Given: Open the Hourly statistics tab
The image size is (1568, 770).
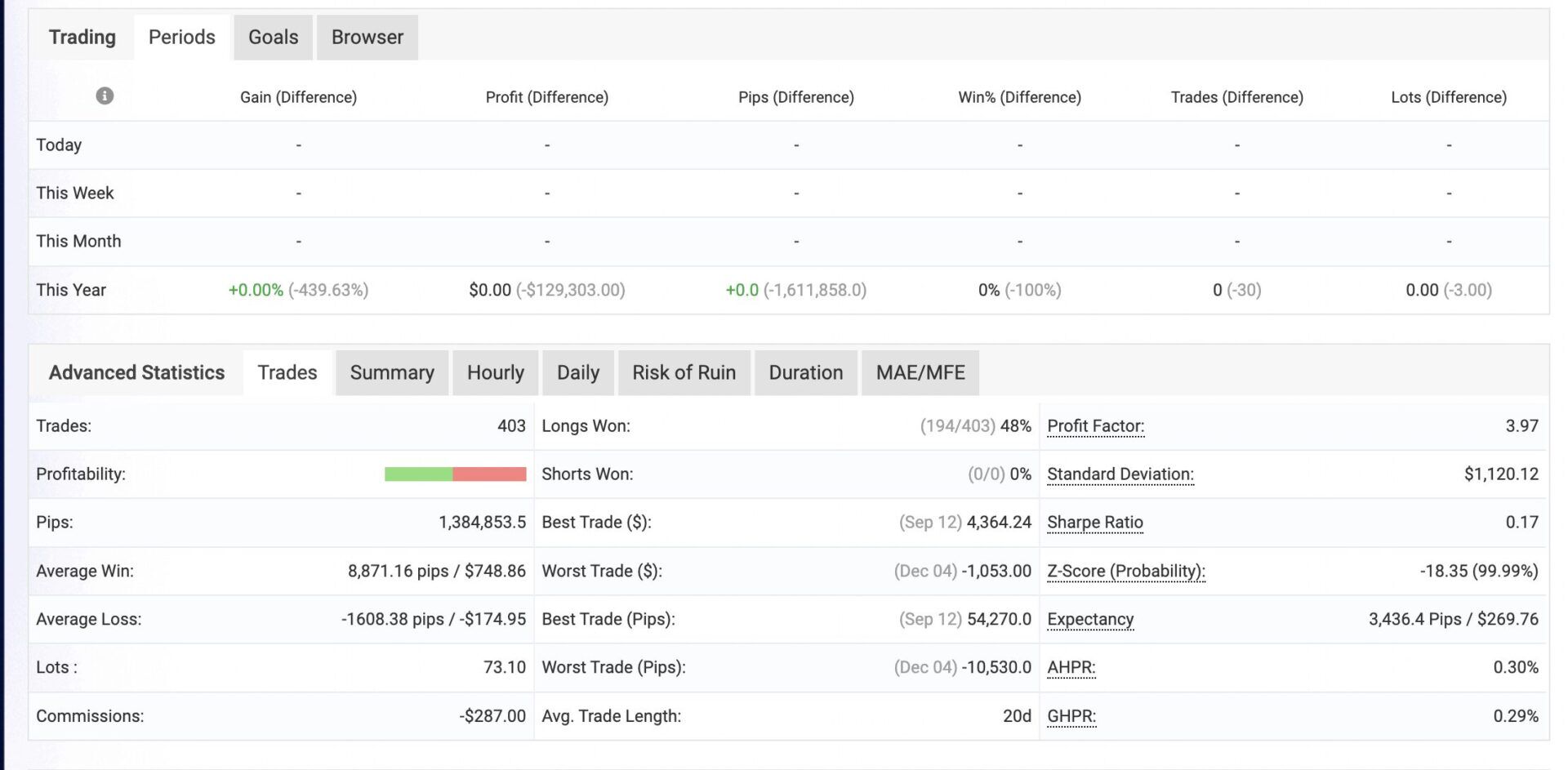Looking at the screenshot, I should pos(495,372).
